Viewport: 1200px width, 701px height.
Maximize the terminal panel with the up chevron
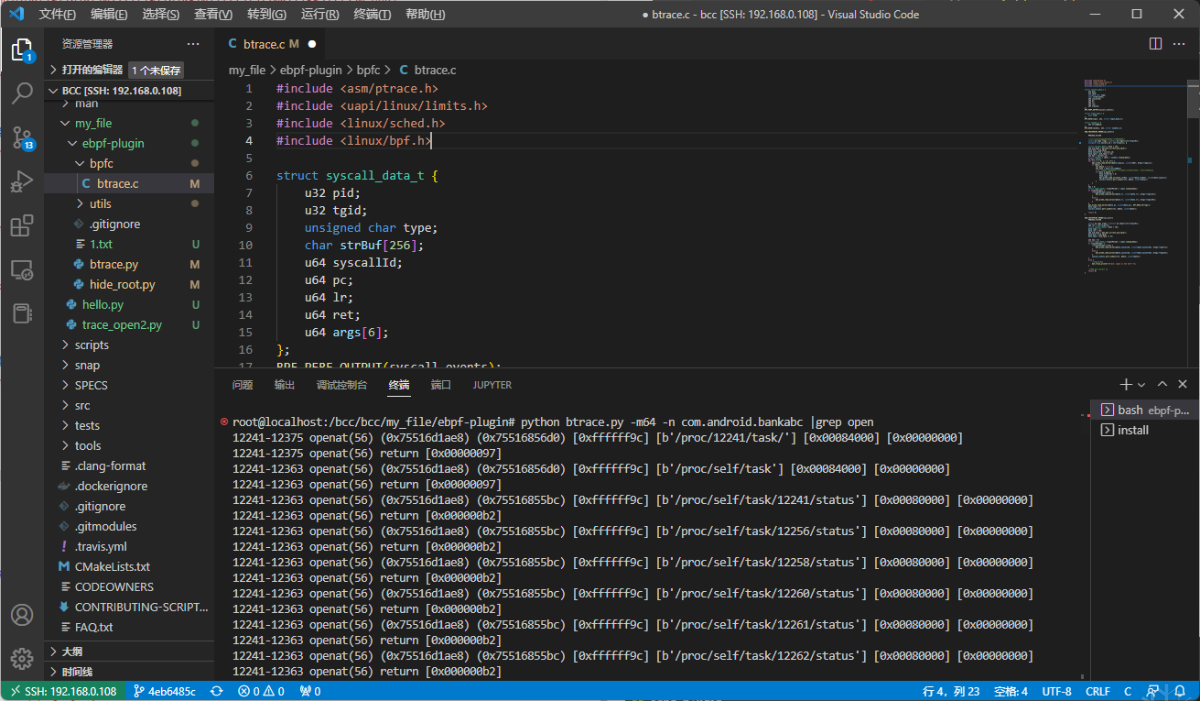click(1162, 385)
